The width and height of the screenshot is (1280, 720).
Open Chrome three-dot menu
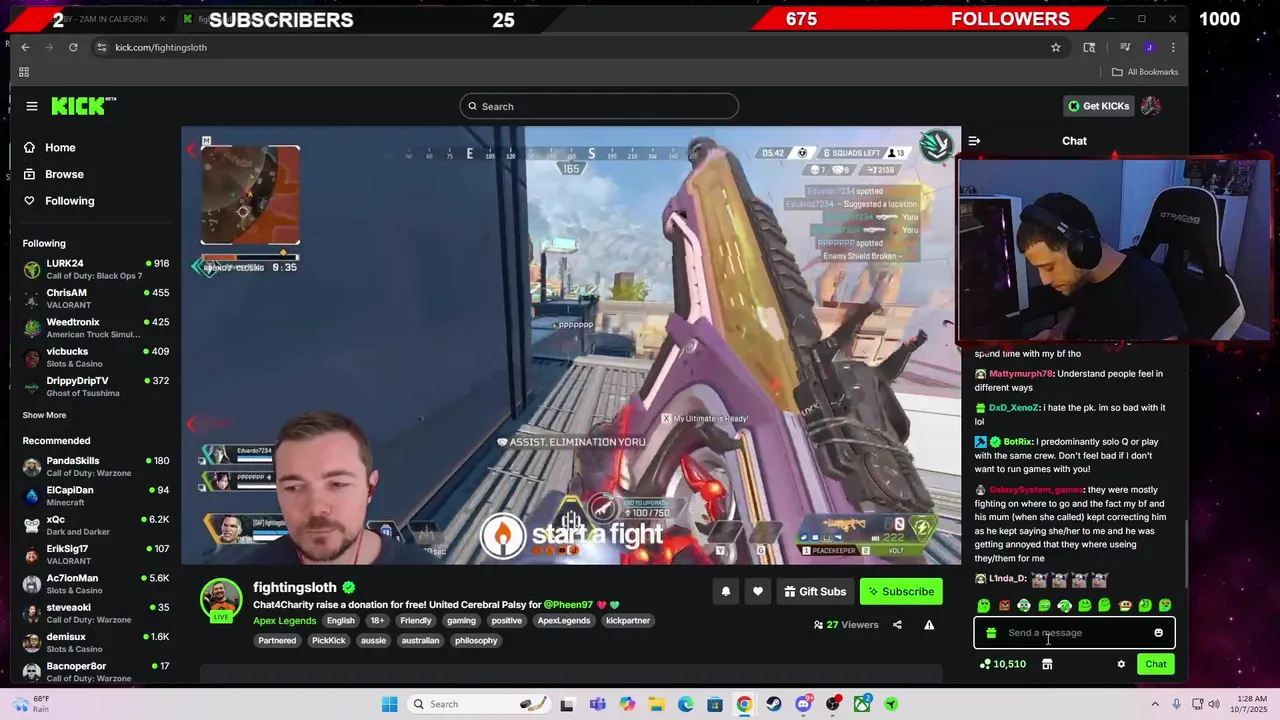pyautogui.click(x=1173, y=47)
